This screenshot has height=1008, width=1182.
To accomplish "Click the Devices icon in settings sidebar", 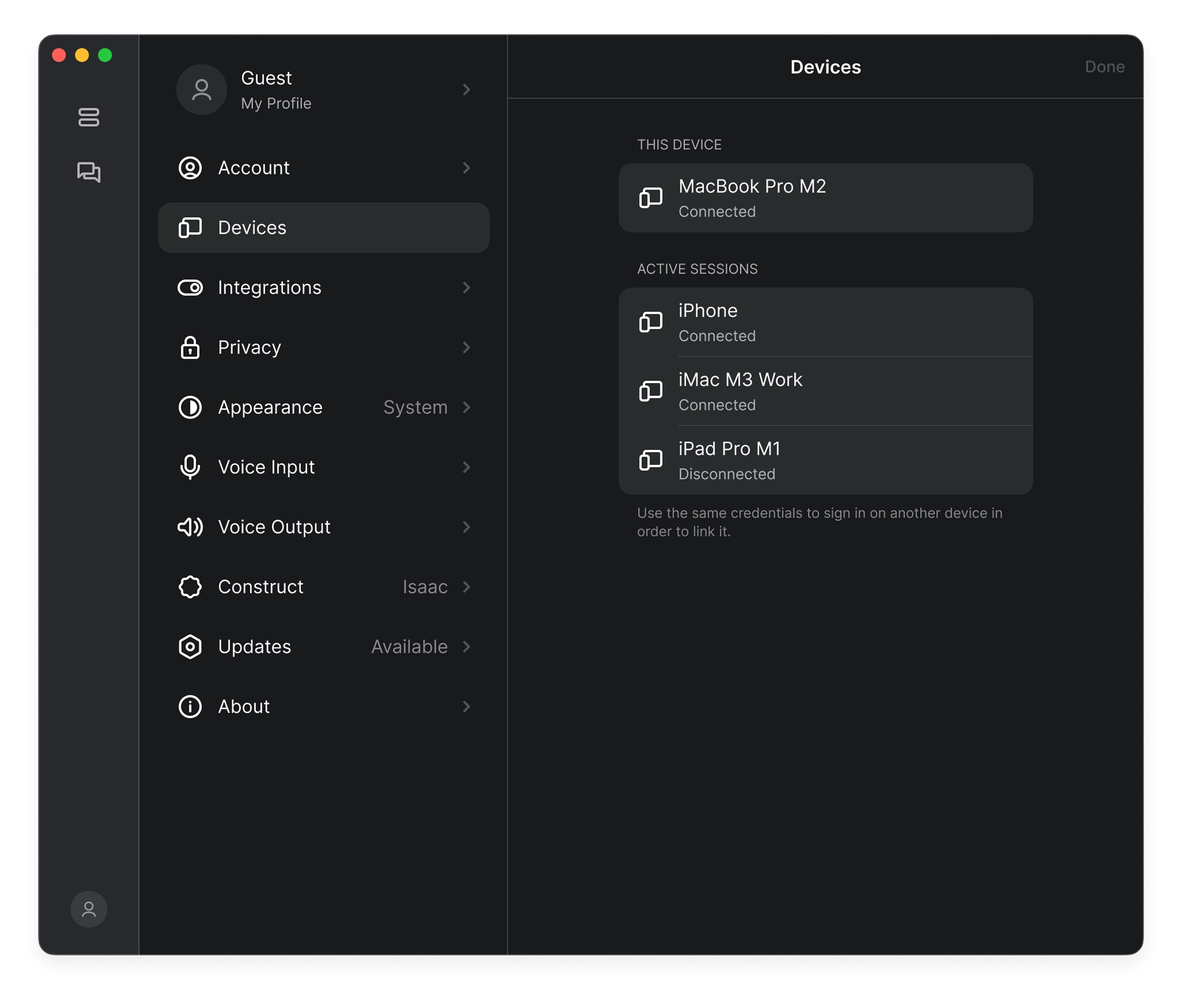I will (x=190, y=227).
